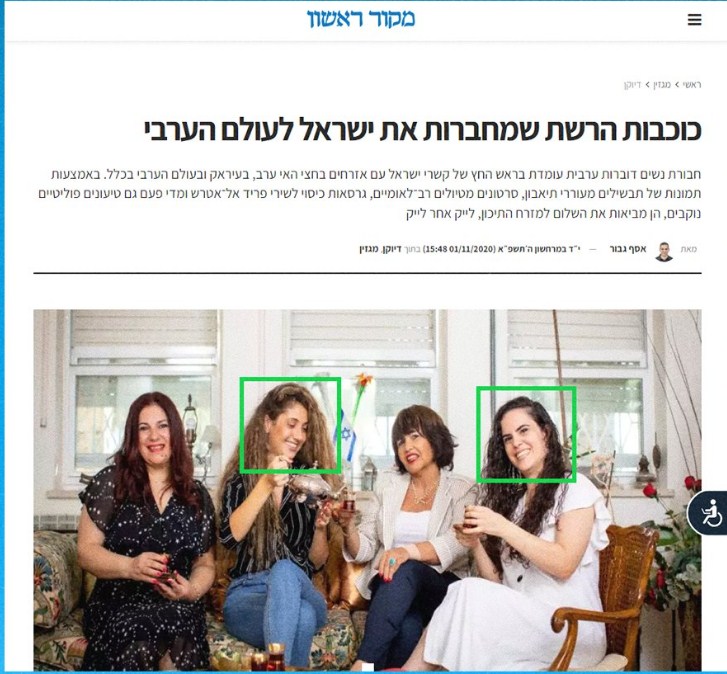The height and width of the screenshot is (674, 727).
Task: Click the article subtitle paragraph
Action: coord(370,194)
